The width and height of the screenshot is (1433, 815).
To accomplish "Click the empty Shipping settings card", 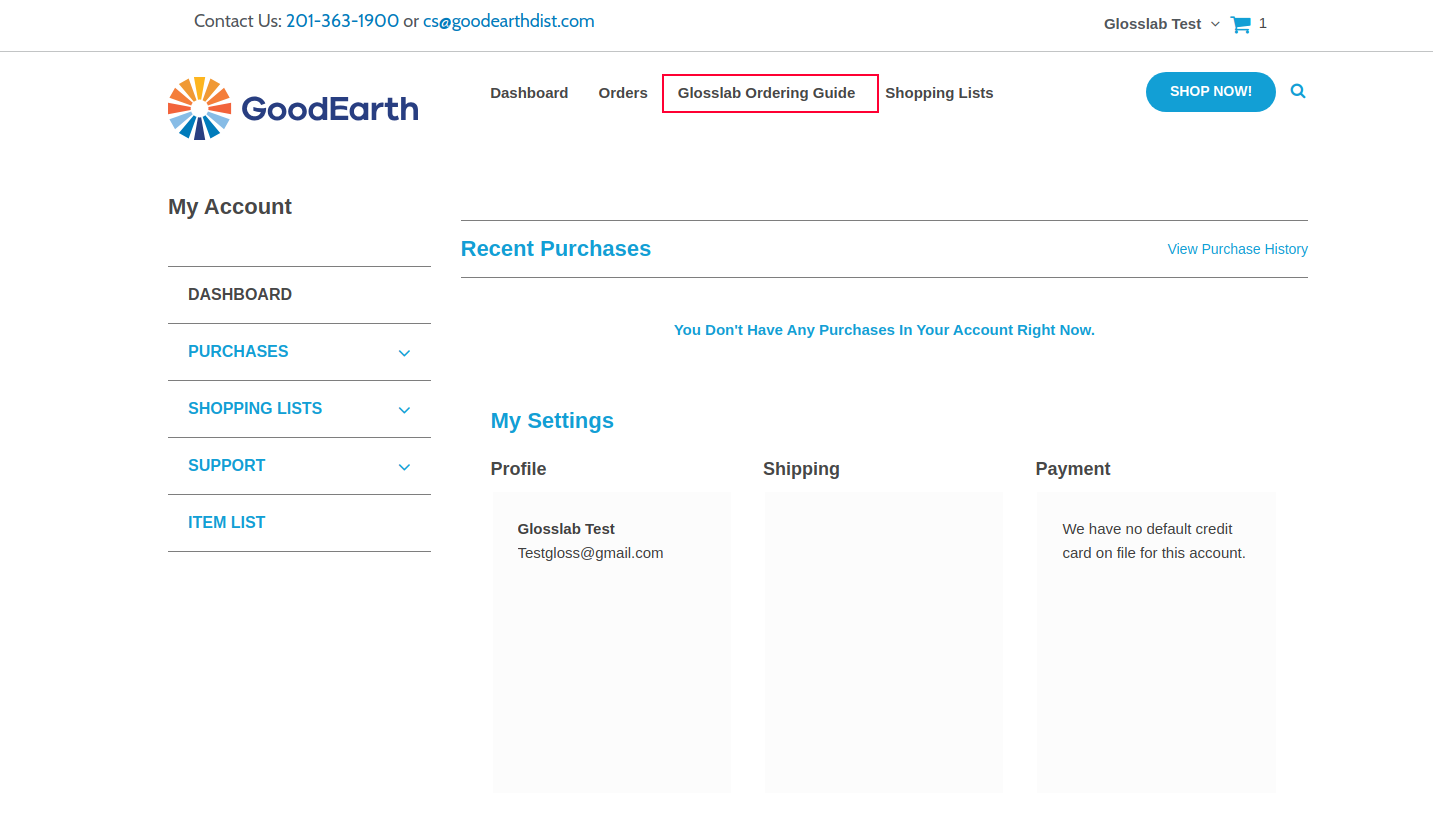I will (x=883, y=642).
